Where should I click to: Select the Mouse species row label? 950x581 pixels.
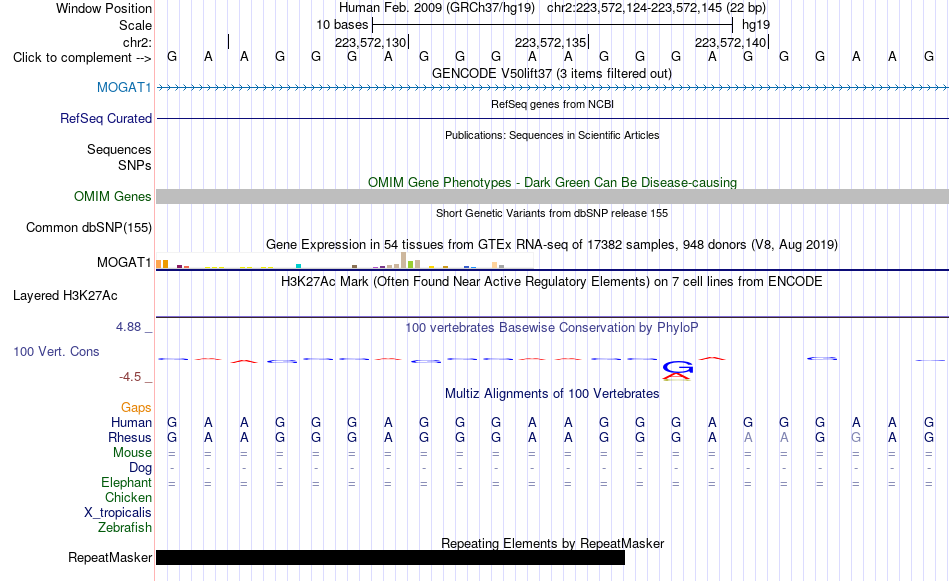(132, 453)
